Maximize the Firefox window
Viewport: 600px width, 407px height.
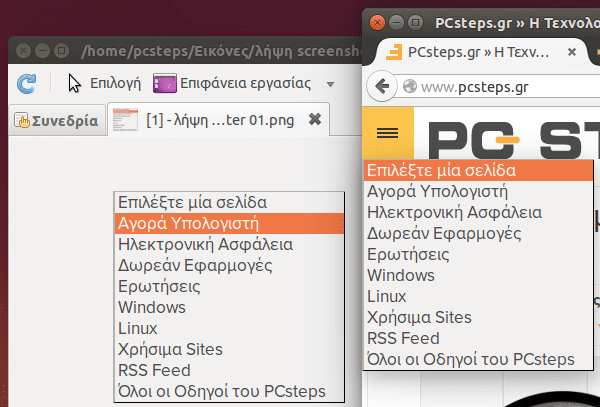pyautogui.click(x=416, y=23)
